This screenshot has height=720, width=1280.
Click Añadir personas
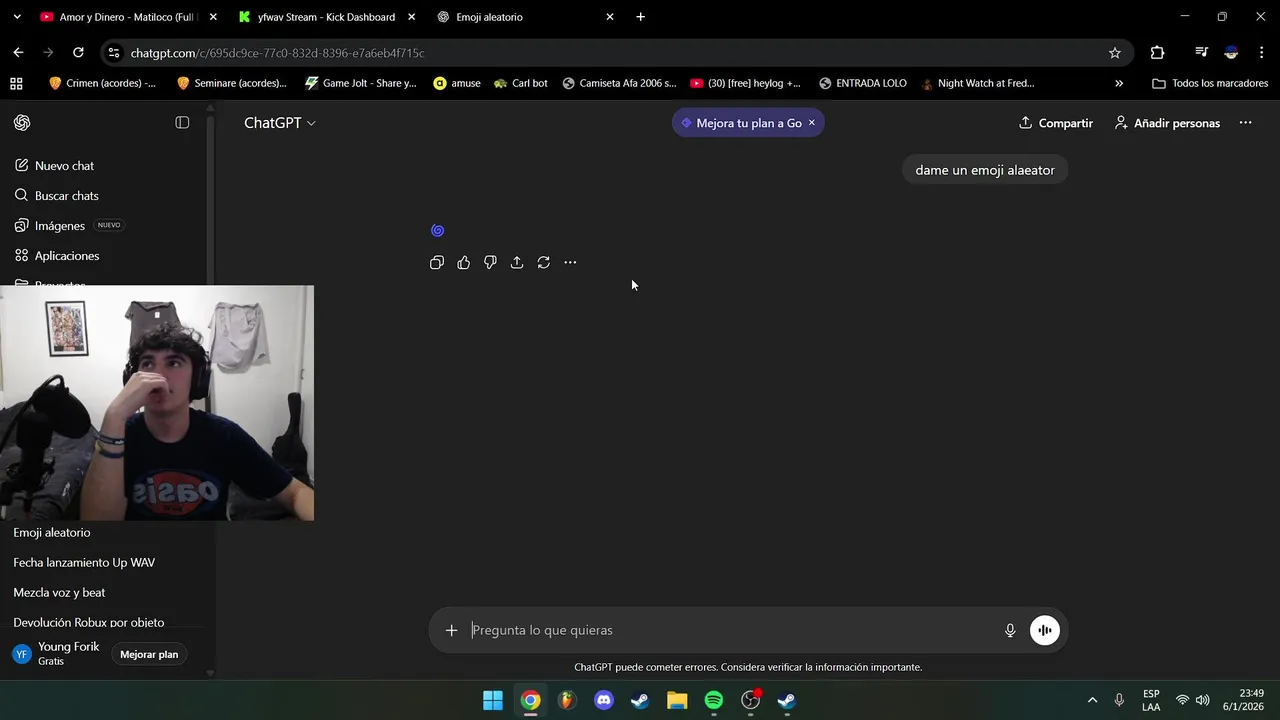[x=1167, y=122]
